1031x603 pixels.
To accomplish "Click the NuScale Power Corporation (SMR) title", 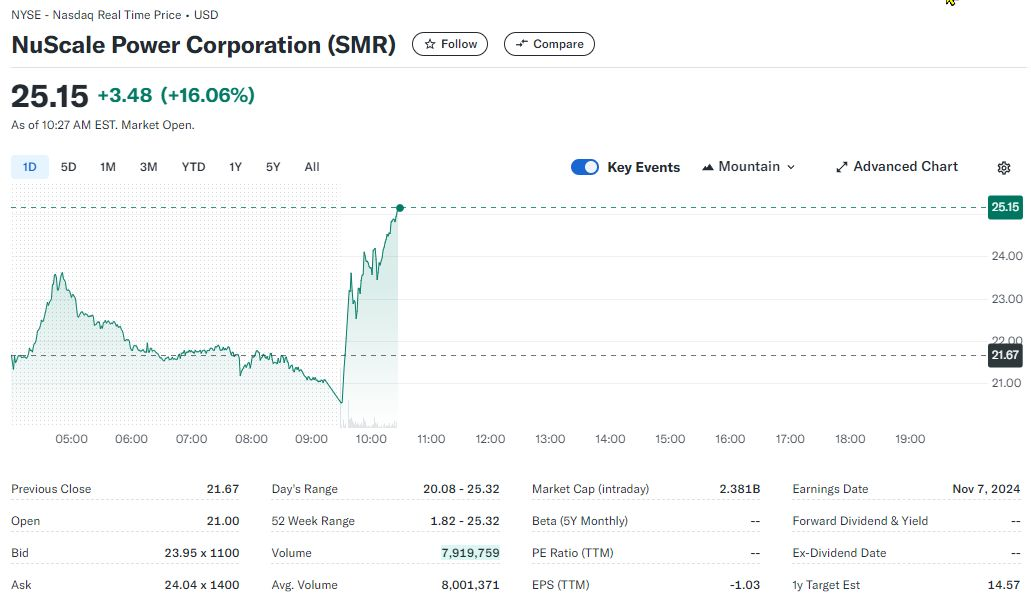I will coord(204,45).
